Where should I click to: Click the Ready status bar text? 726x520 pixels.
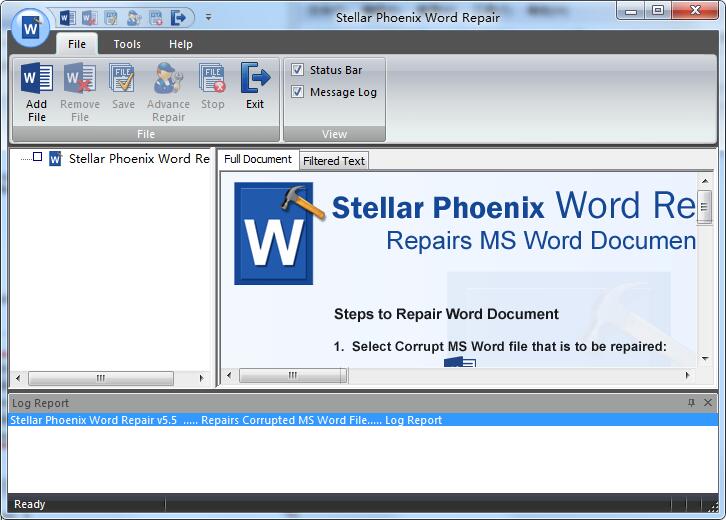[30, 504]
